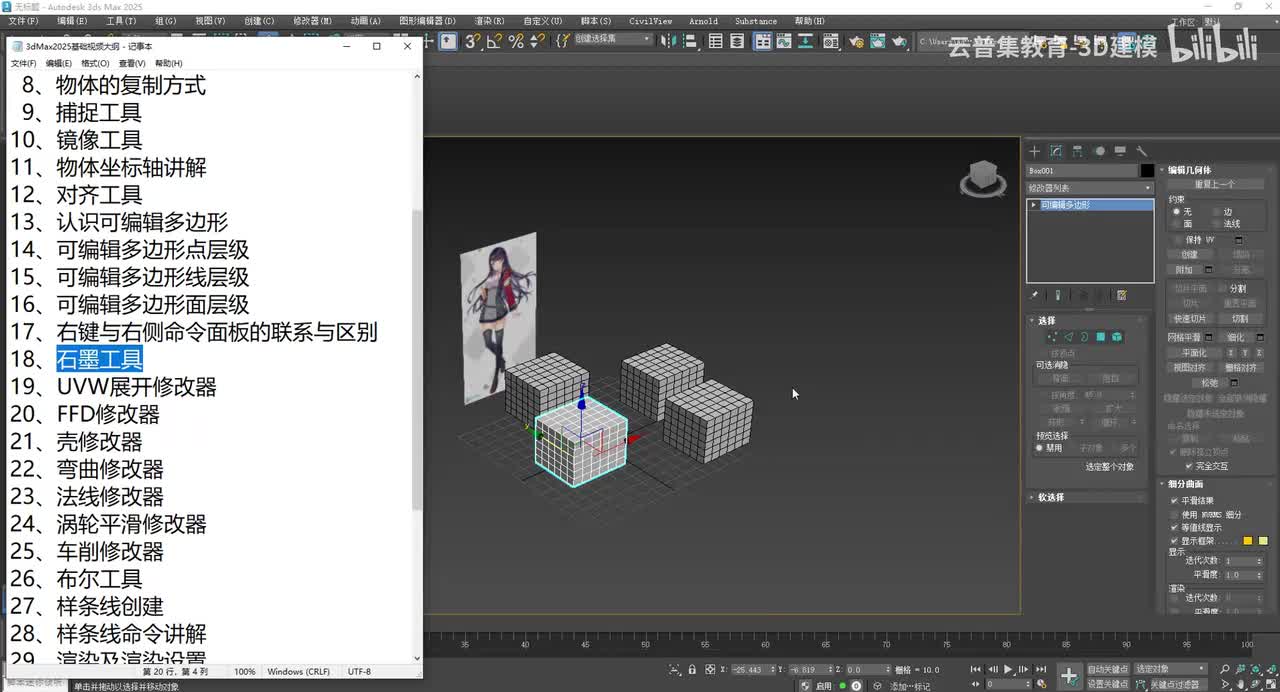1280x692 pixels.
Task: Click the ViewCube in the viewport
Action: tap(982, 178)
